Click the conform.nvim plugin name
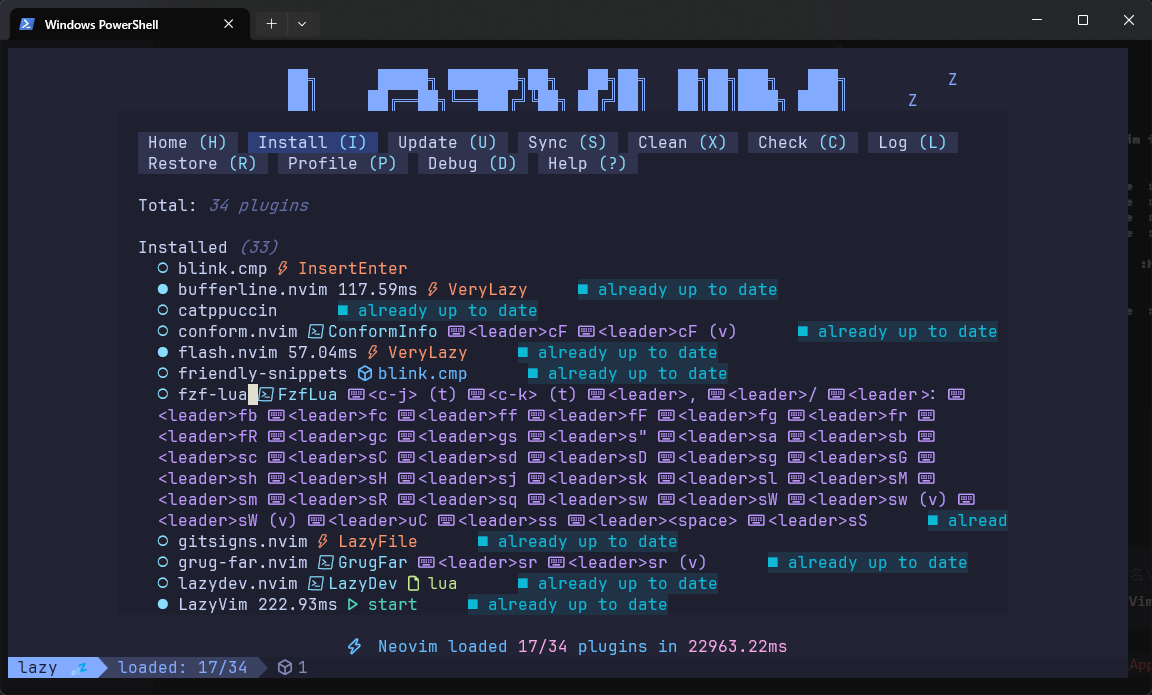The width and height of the screenshot is (1152, 695). point(237,332)
